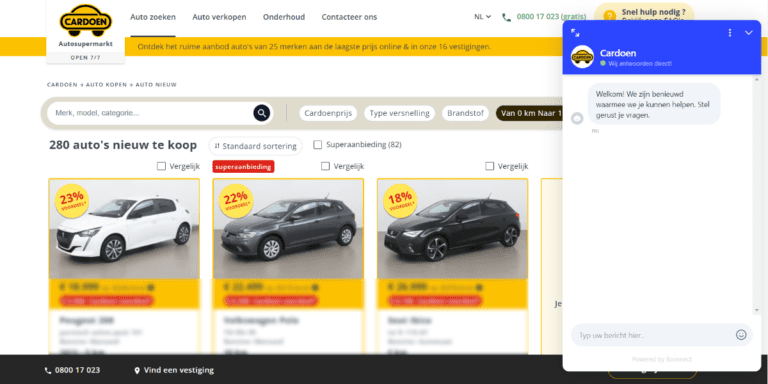
Task: Click the green phone icon in header
Action: pos(506,17)
